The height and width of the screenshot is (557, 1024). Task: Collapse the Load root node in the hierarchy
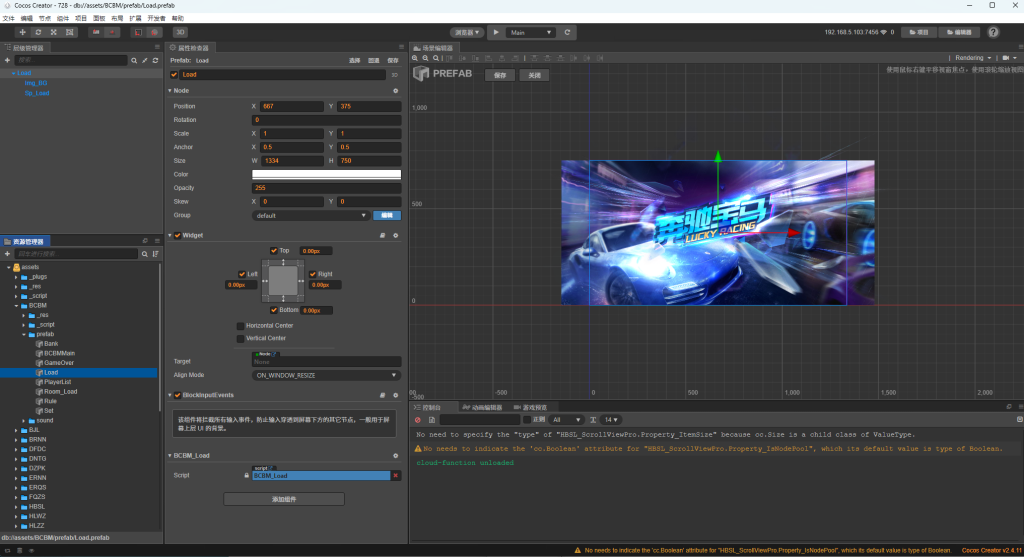point(14,73)
